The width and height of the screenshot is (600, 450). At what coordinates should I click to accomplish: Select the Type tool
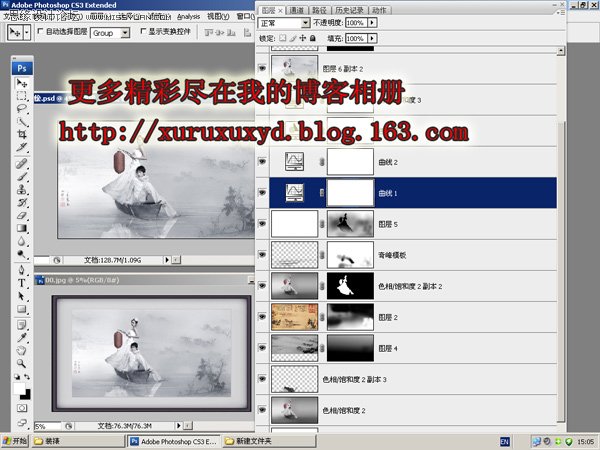click(22, 283)
